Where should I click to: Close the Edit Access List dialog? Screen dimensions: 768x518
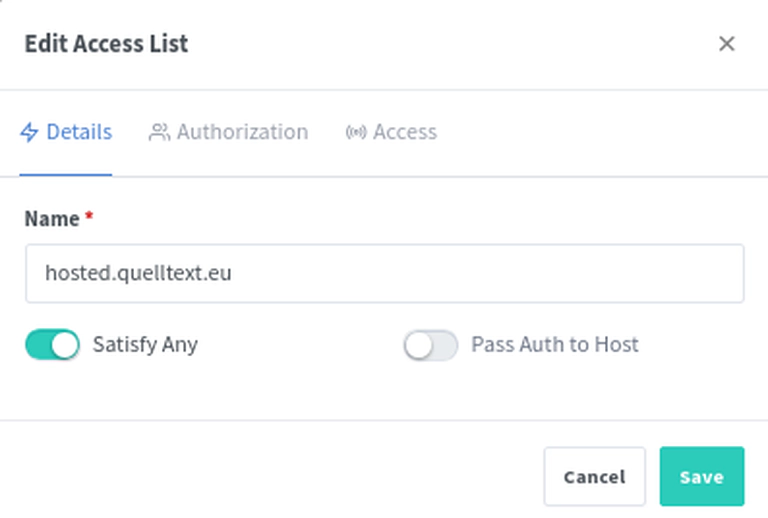[726, 44]
